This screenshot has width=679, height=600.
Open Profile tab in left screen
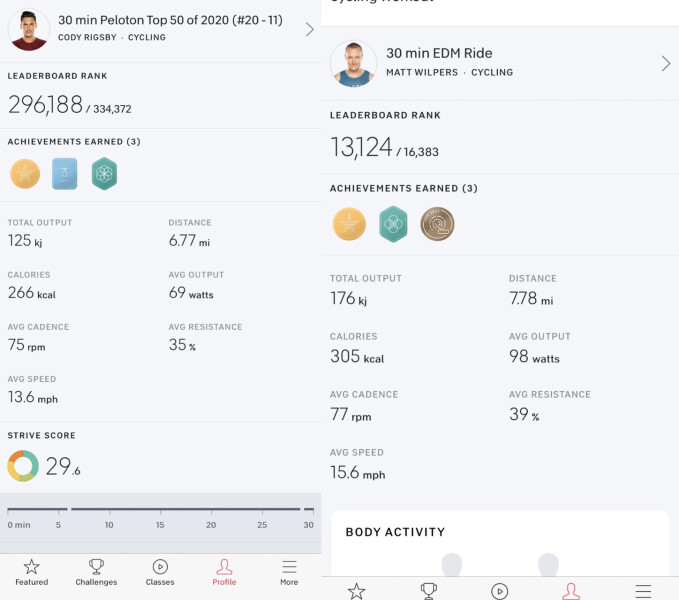[x=224, y=572]
